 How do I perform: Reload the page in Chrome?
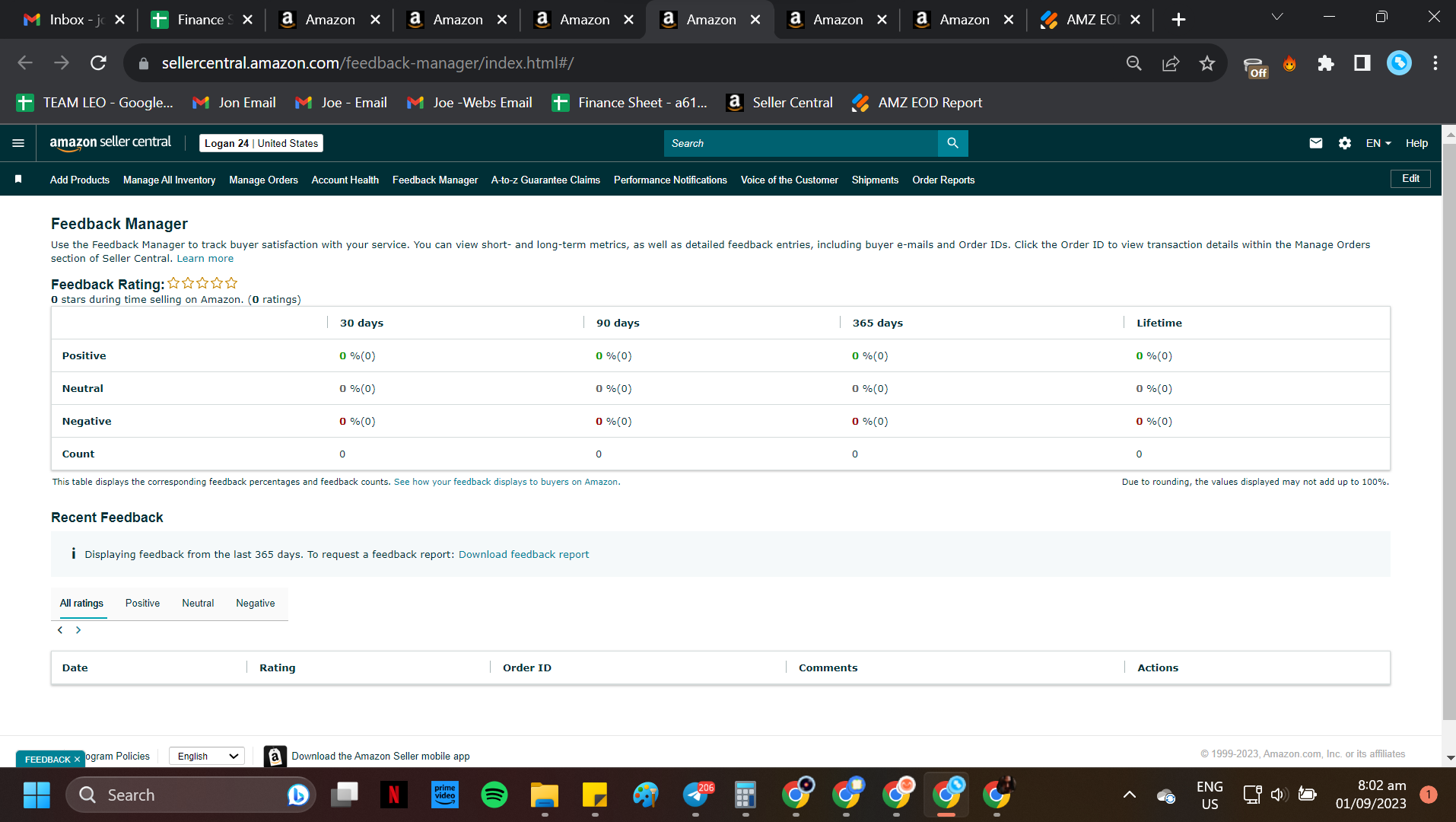pyautogui.click(x=98, y=63)
